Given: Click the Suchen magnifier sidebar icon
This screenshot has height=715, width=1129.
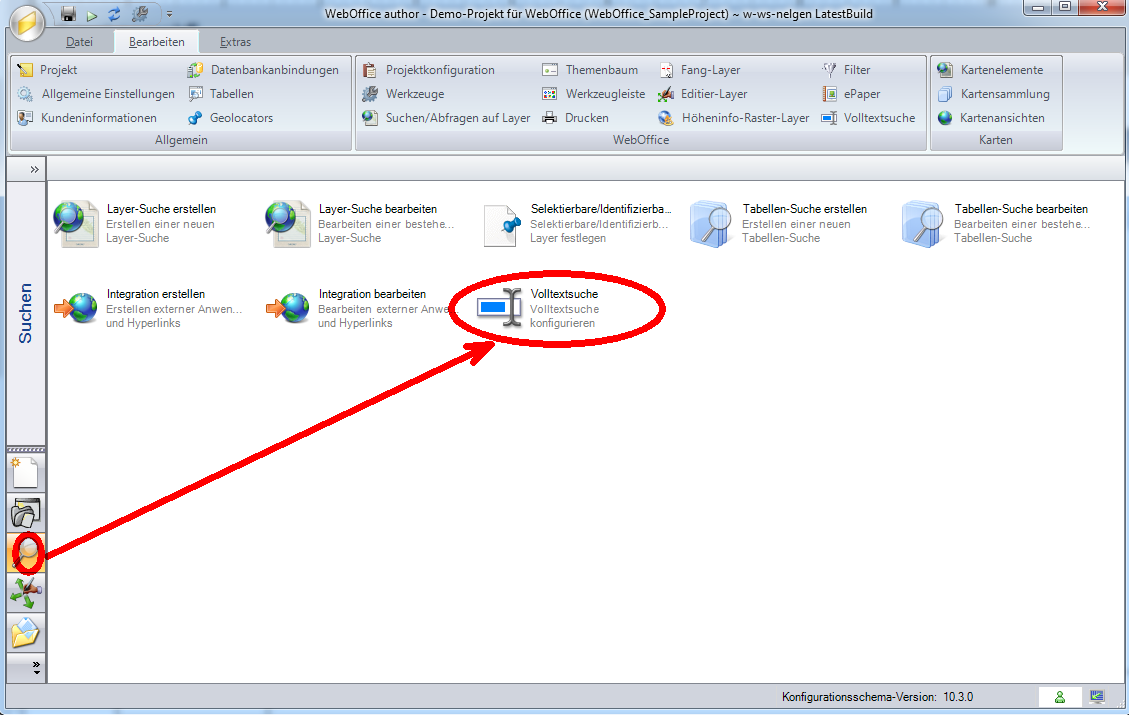Looking at the screenshot, I should [26, 552].
